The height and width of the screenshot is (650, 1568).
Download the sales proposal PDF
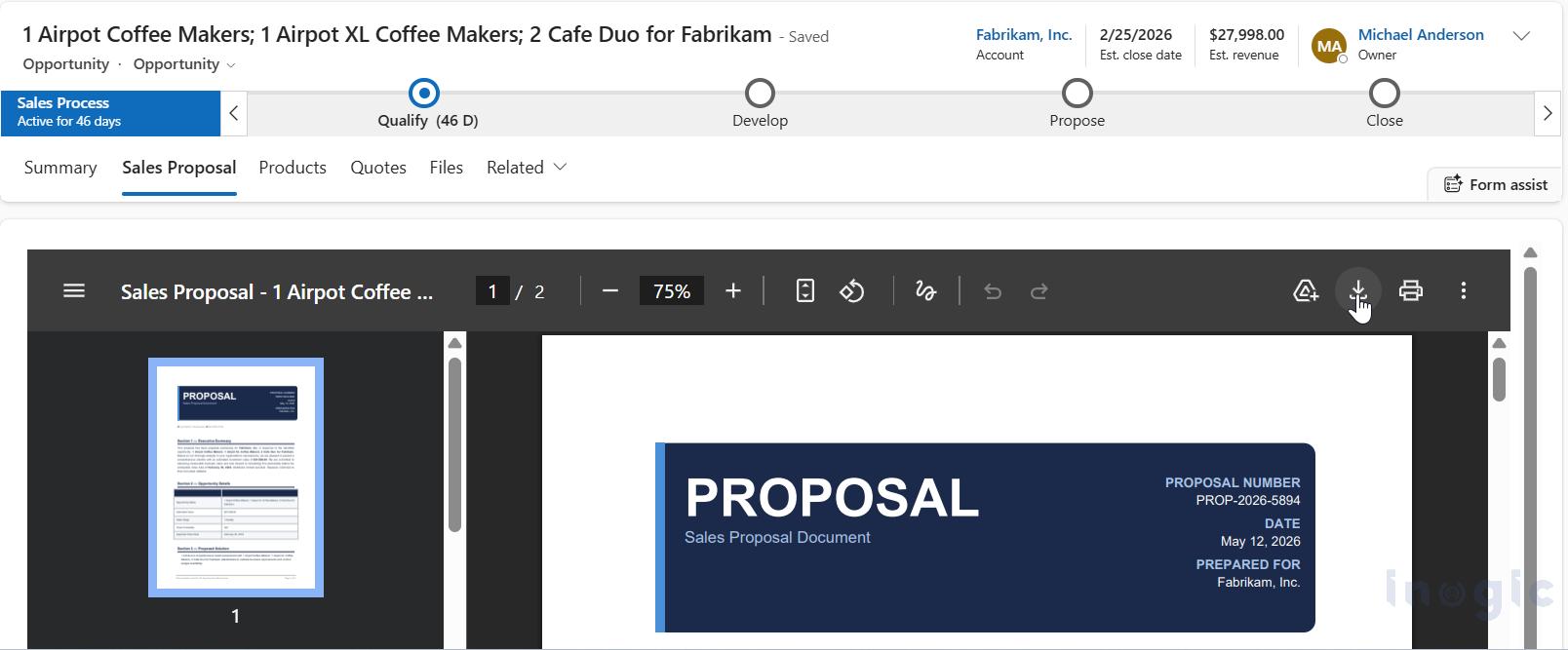click(x=1357, y=290)
